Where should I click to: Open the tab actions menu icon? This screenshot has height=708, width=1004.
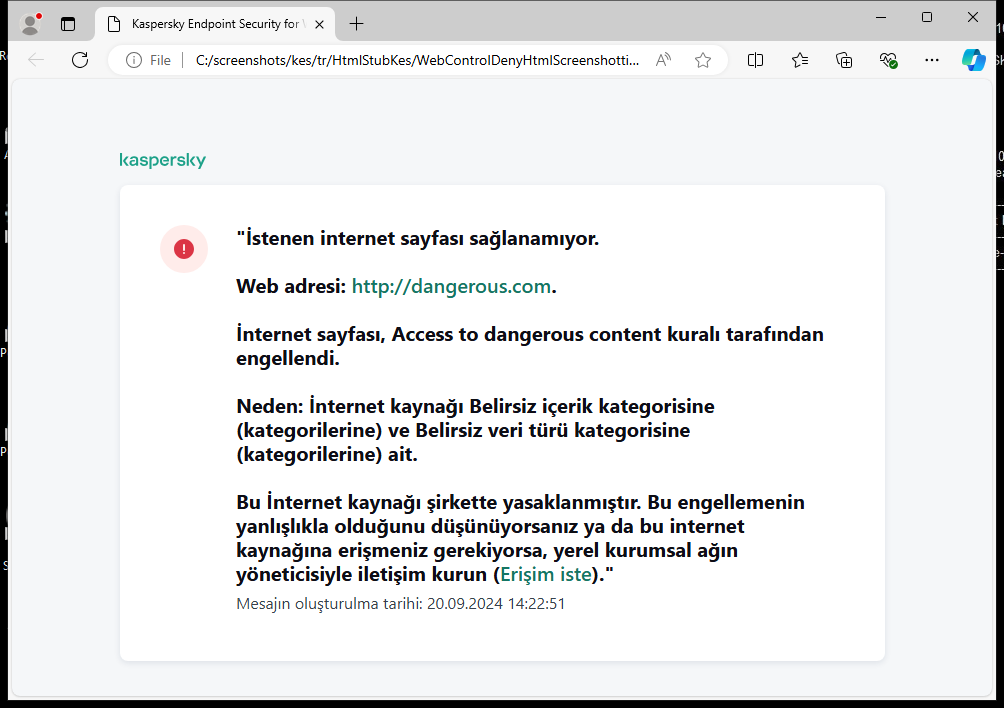click(68, 24)
